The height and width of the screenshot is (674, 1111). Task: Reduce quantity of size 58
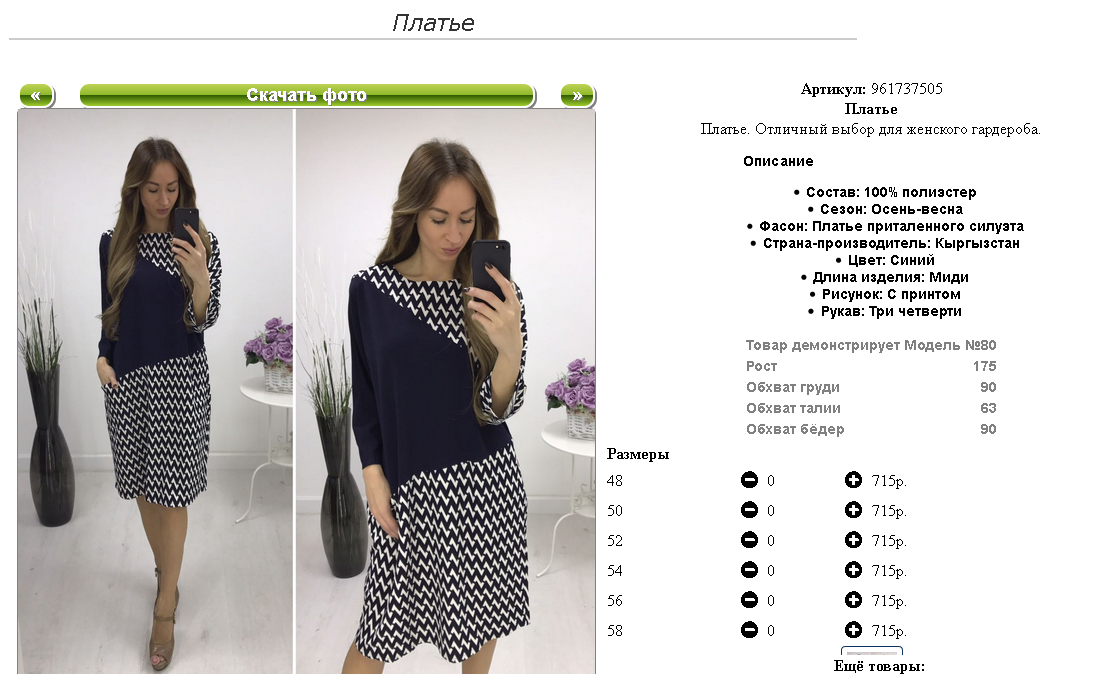(749, 629)
